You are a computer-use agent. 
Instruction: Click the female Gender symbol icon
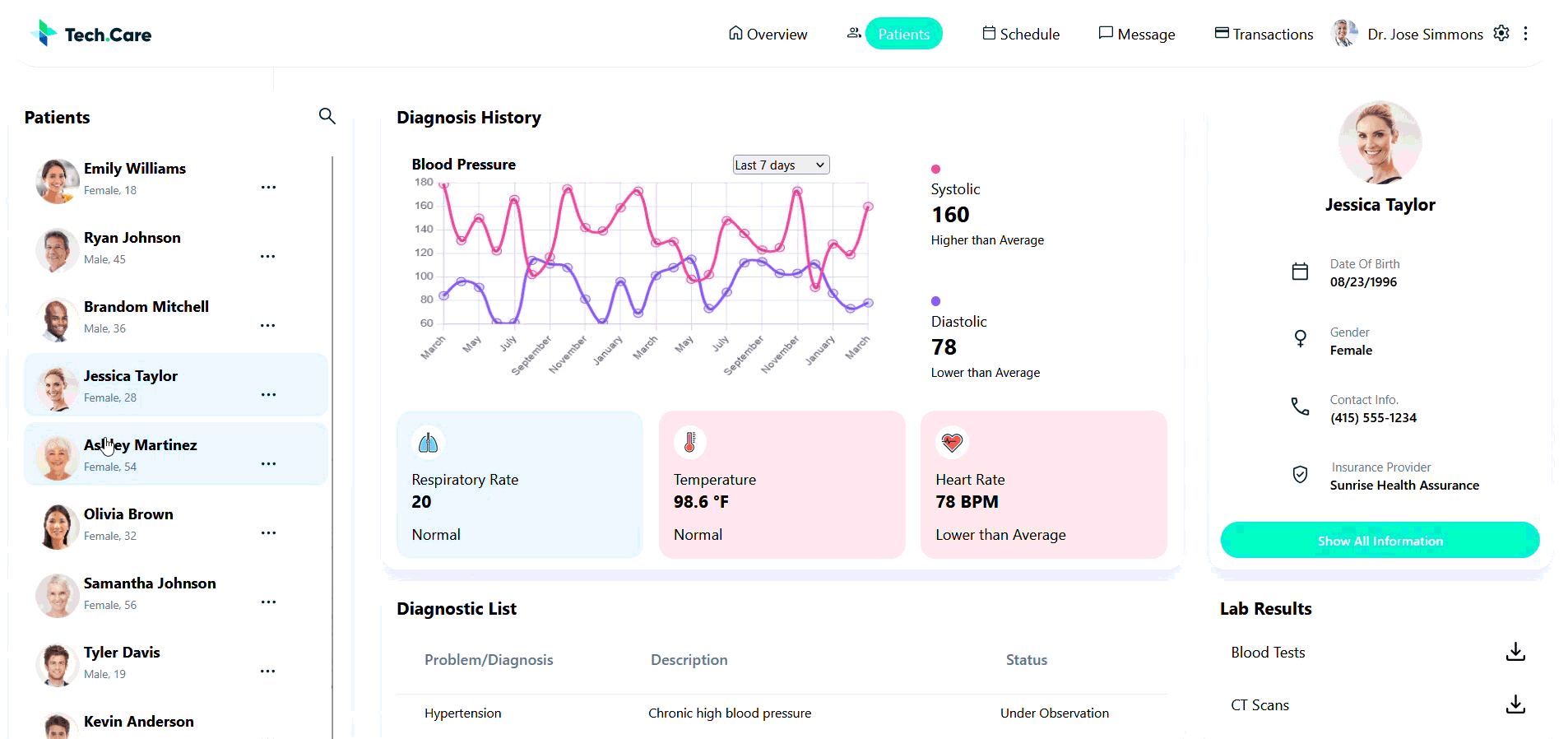(1300, 338)
